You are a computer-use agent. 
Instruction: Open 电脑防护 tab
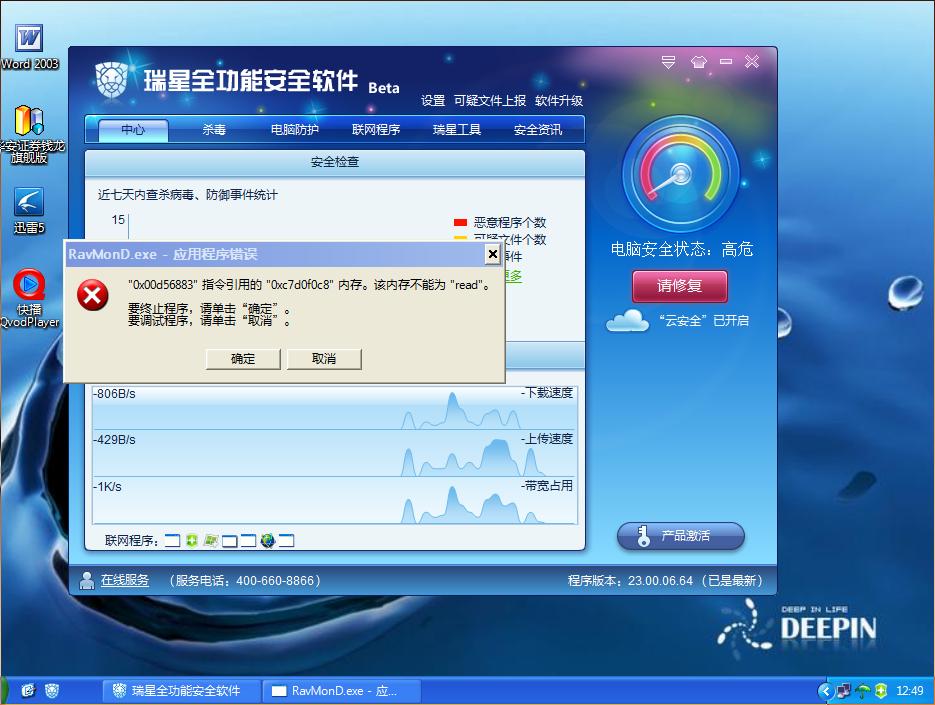(x=295, y=129)
